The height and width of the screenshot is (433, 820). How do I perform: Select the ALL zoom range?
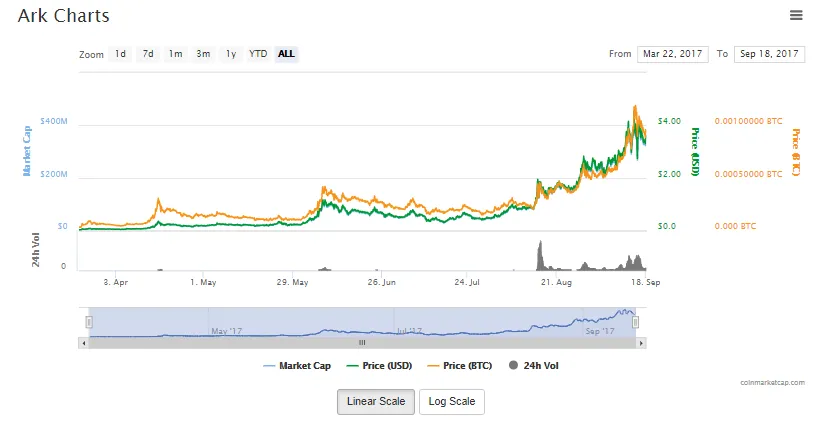click(x=286, y=54)
